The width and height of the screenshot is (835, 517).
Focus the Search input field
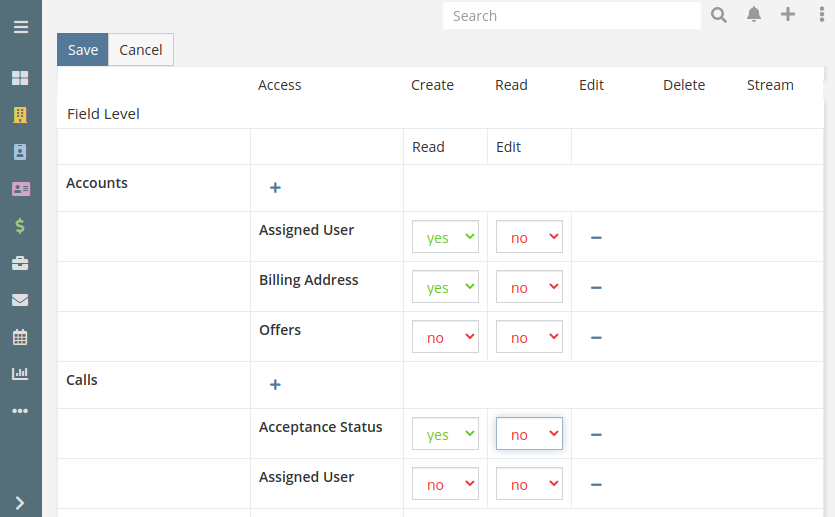(571, 16)
